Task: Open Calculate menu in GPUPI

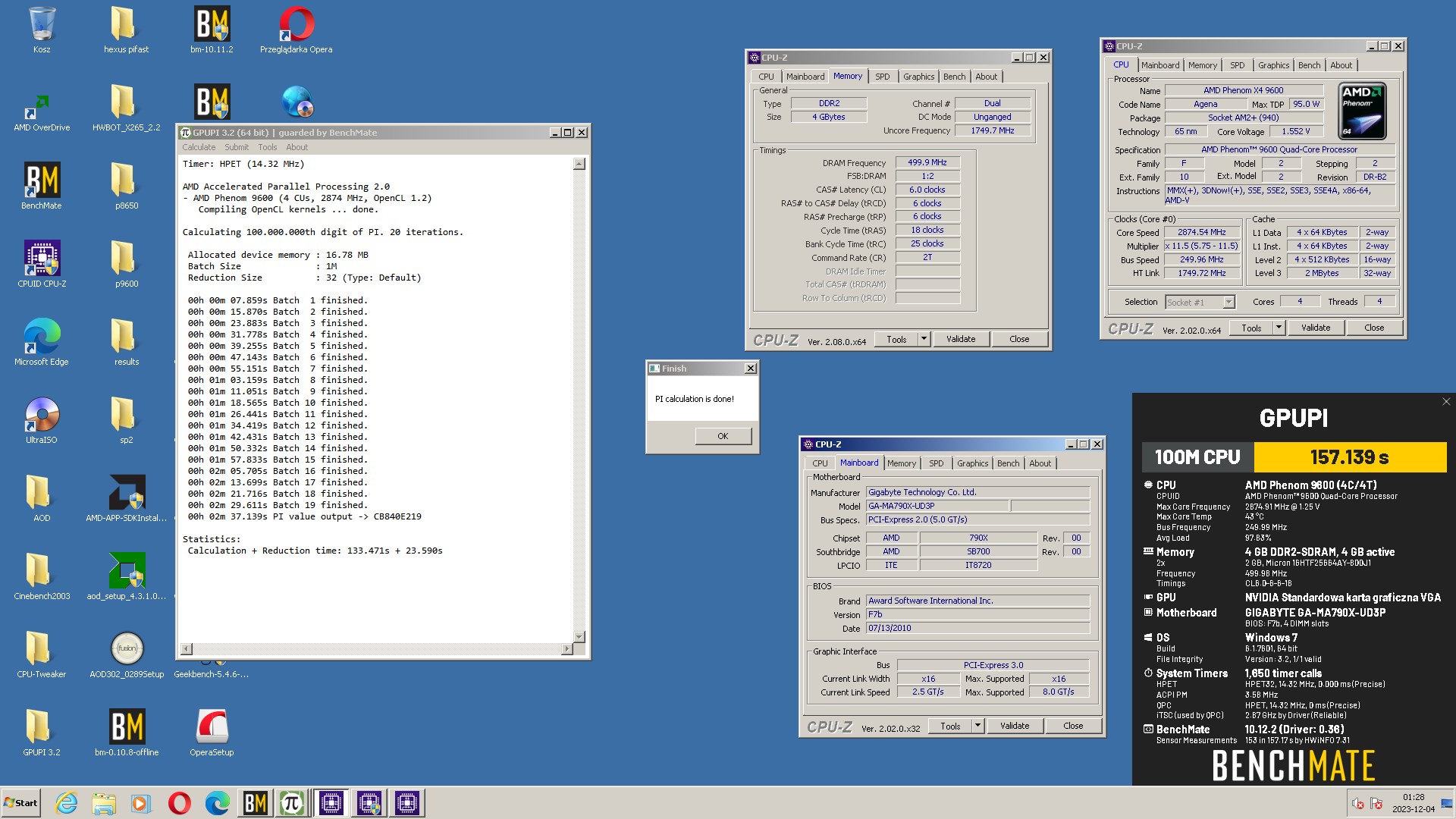Action: pyautogui.click(x=199, y=147)
